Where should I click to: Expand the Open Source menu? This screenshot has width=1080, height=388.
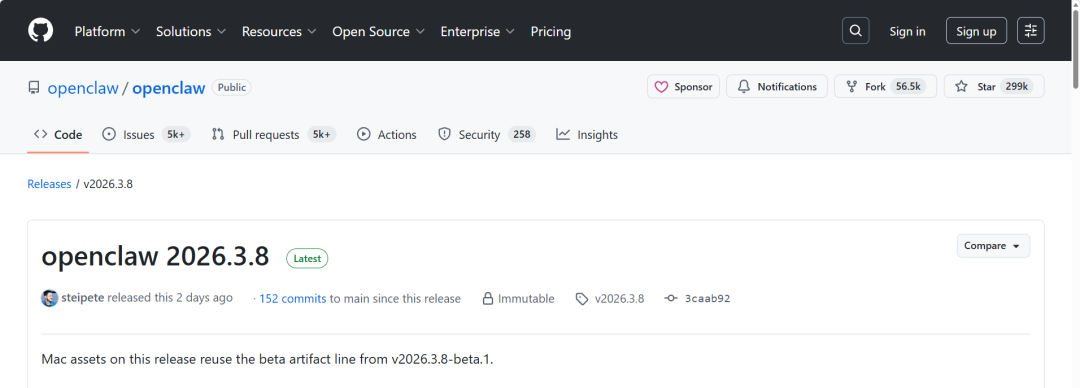pyautogui.click(x=379, y=31)
